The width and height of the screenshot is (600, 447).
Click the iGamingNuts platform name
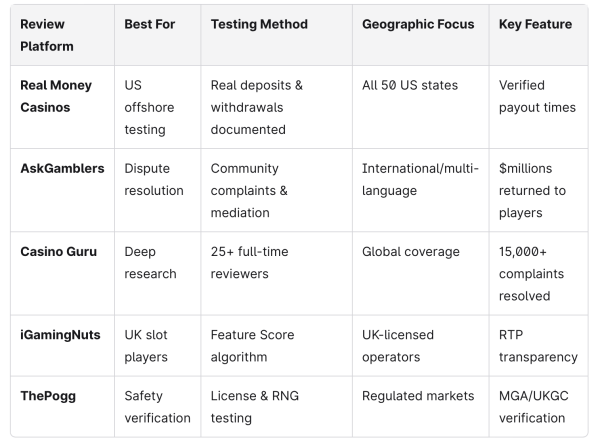pos(60,335)
